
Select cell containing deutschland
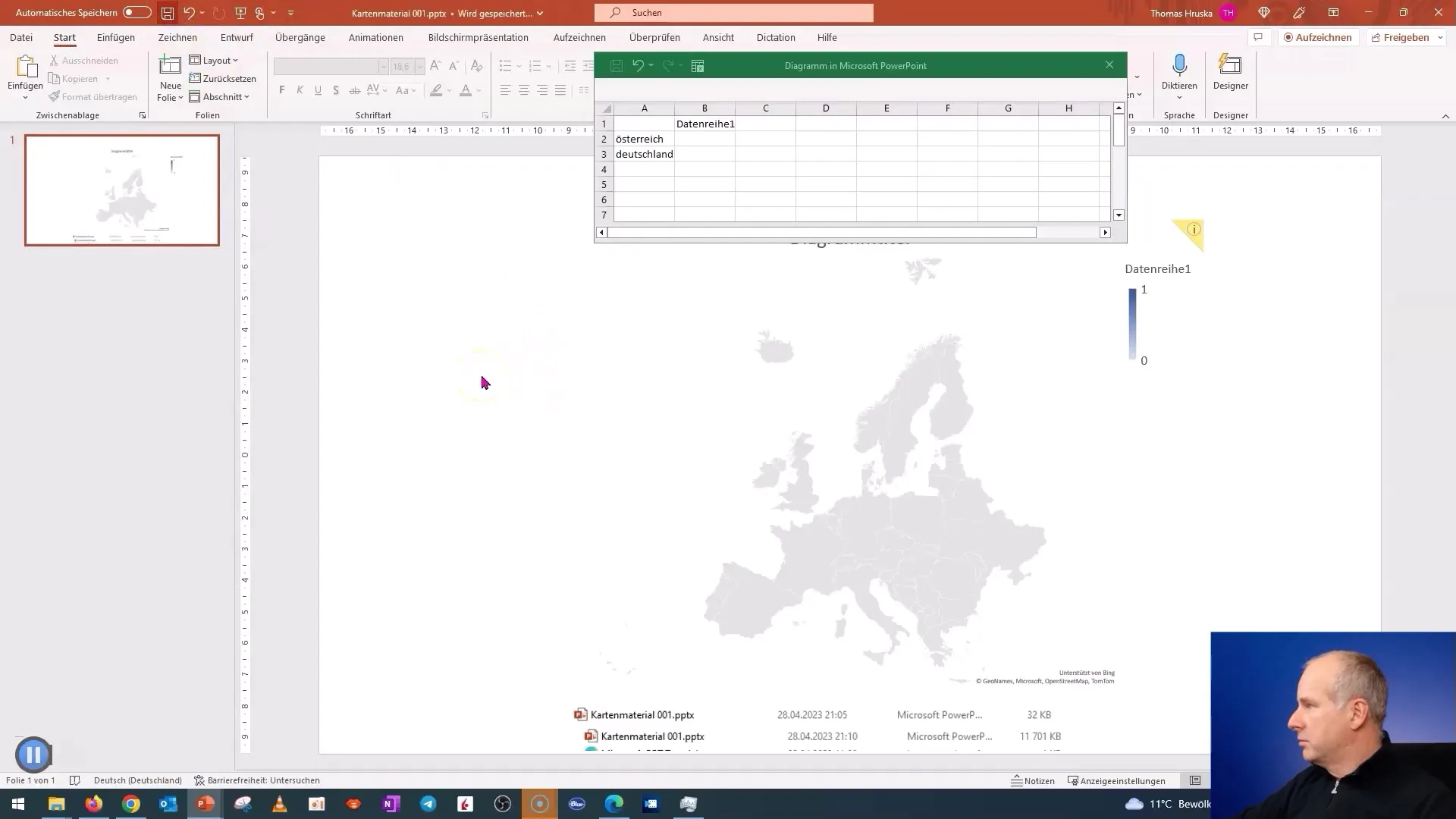644,154
